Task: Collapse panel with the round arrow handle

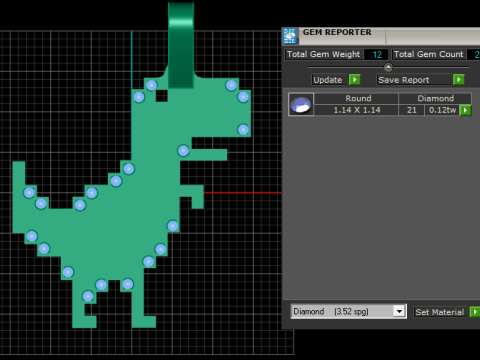Action: [x=388, y=67]
